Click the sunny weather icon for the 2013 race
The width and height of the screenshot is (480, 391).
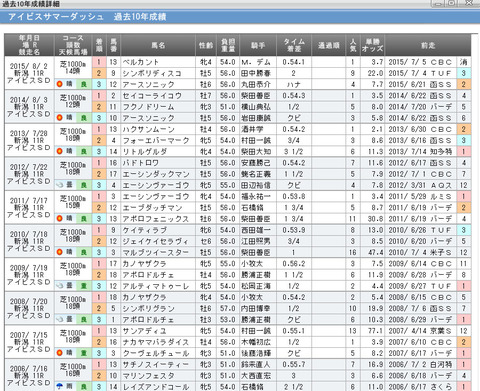(x=60, y=151)
